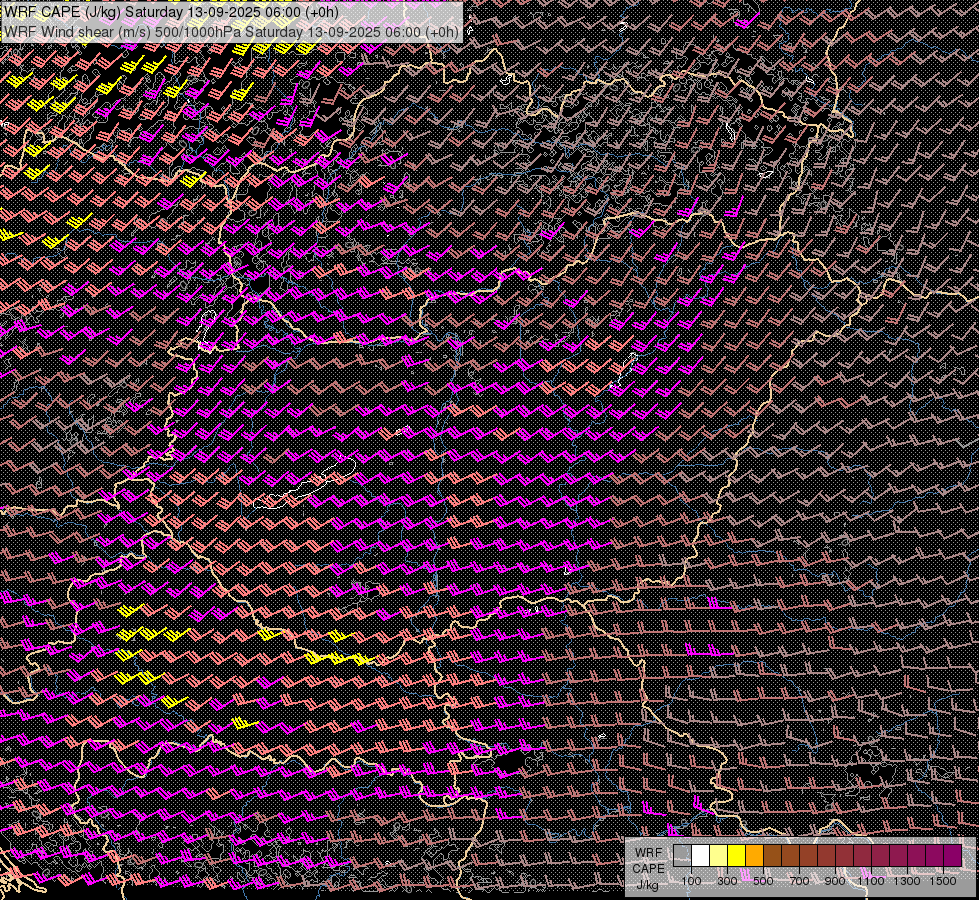Click the 300 value on the legend scale

tap(727, 881)
